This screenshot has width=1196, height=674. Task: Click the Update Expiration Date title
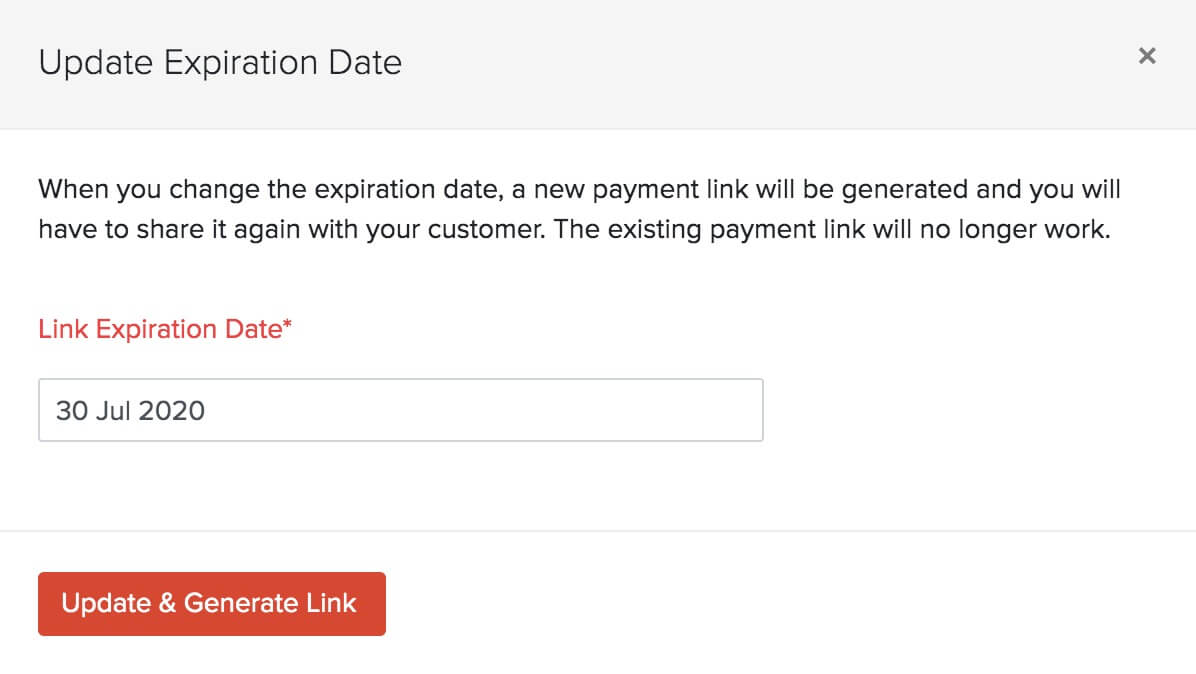(x=220, y=62)
